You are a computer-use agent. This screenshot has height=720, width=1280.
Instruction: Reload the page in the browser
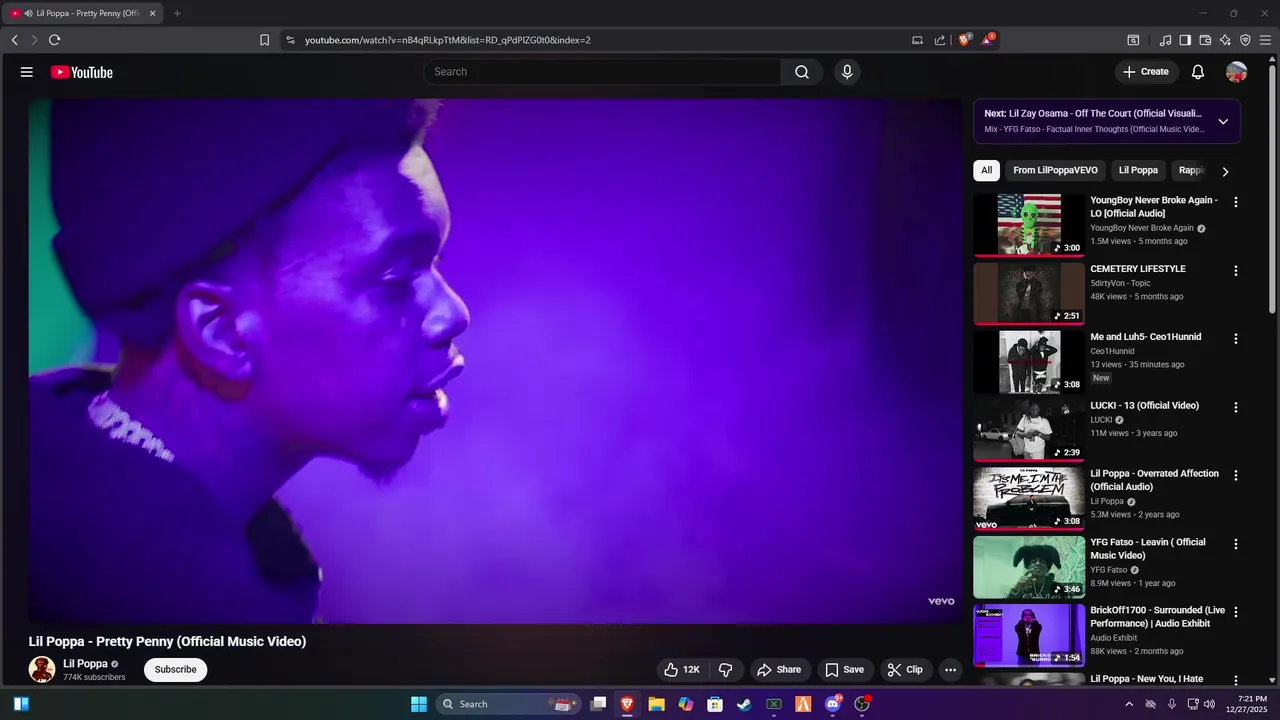[54, 40]
